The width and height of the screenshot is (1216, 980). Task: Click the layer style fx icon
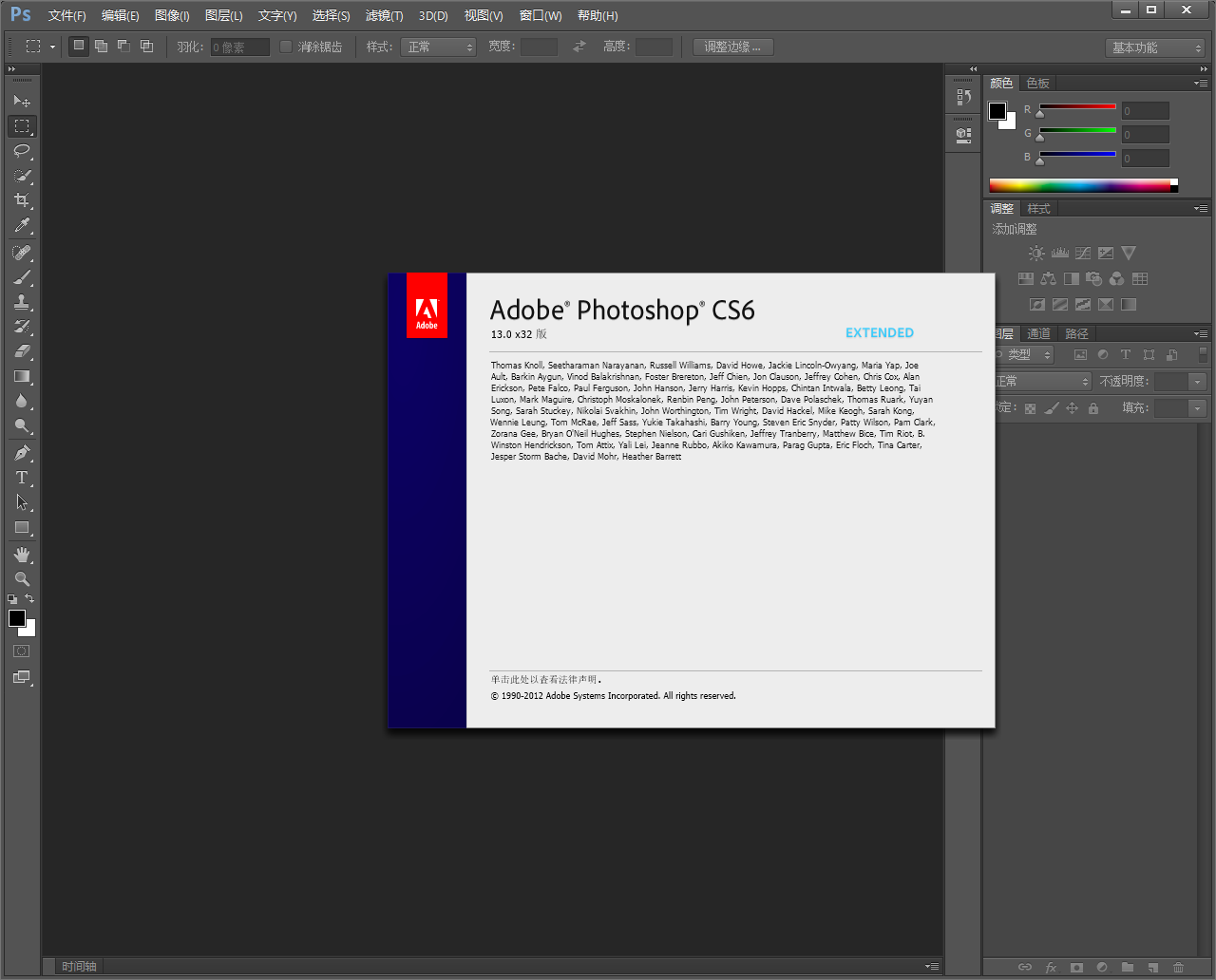coord(1051,967)
